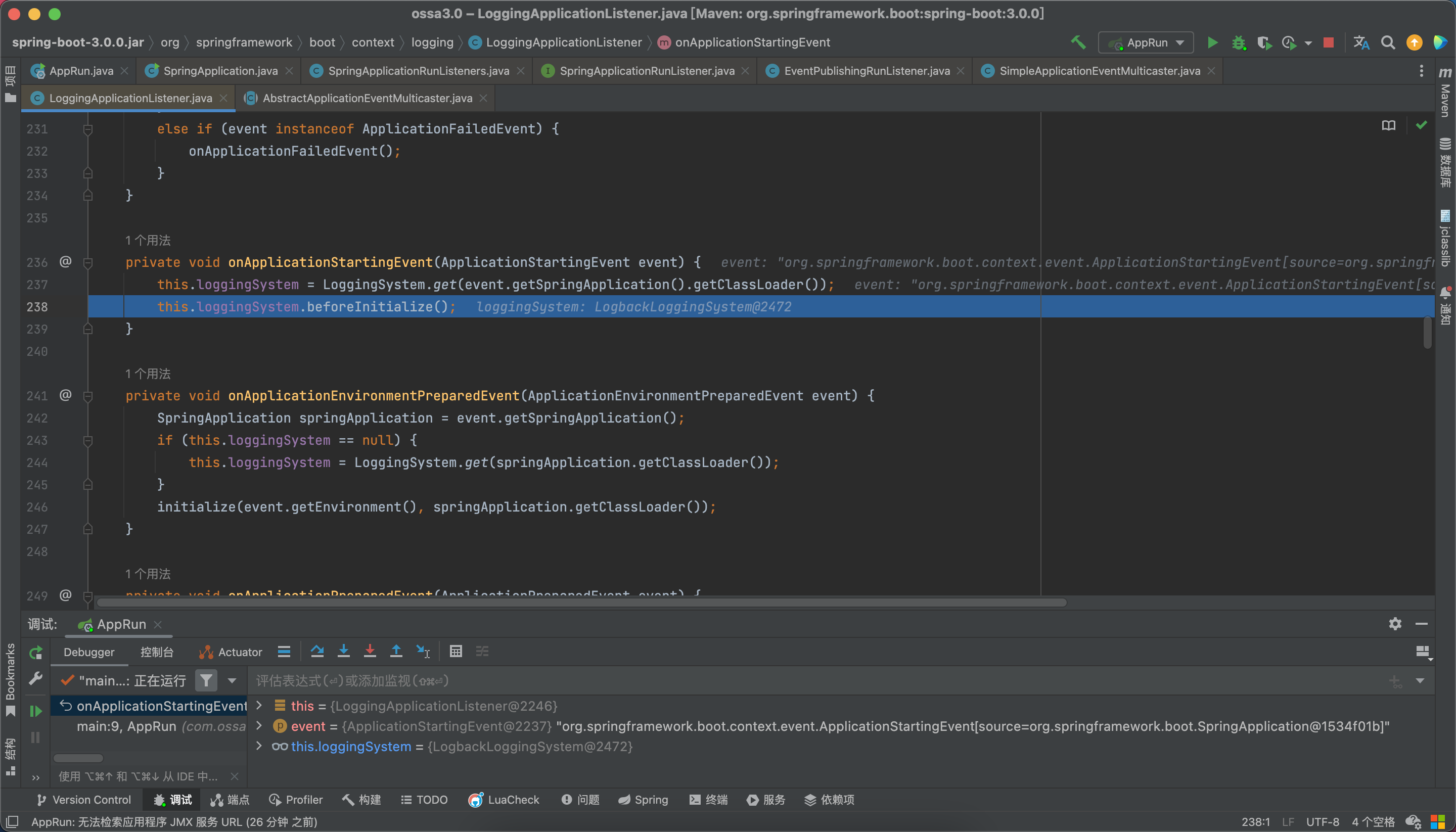
Task: Expand 'this.loggingSystem' watch node
Action: point(259,746)
